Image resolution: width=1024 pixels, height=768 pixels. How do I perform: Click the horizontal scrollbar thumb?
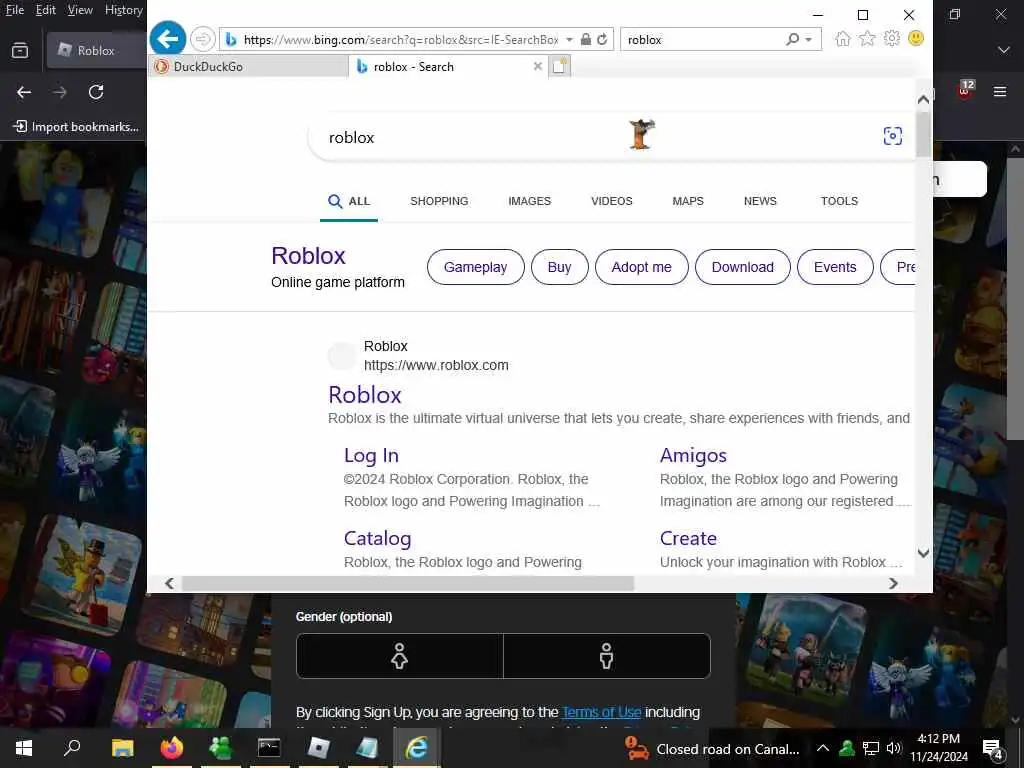coord(408,583)
